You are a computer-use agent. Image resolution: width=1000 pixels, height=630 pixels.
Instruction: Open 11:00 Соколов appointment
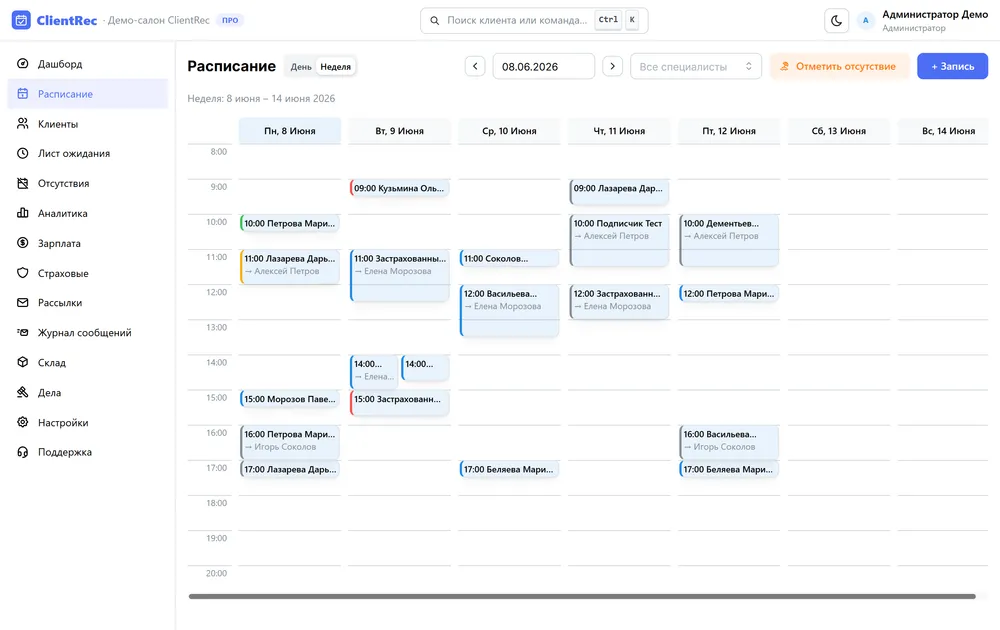[x=509, y=258]
